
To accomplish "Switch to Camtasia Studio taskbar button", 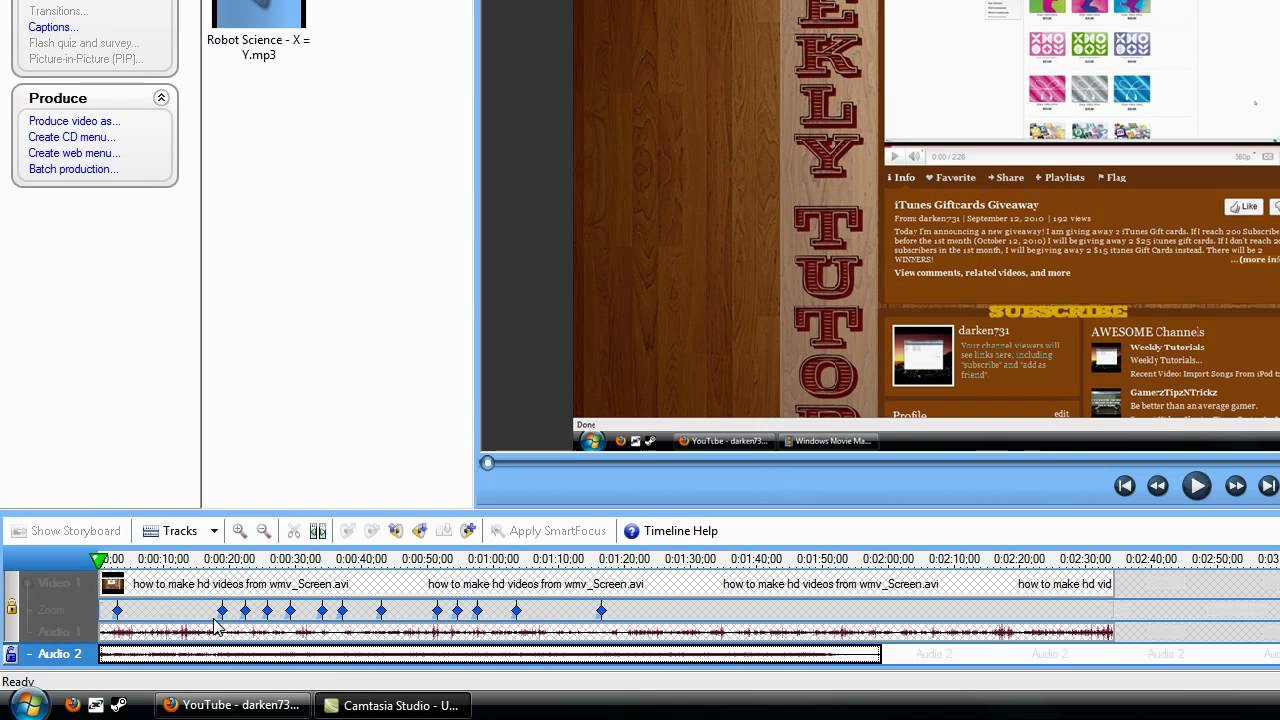I will (x=393, y=705).
